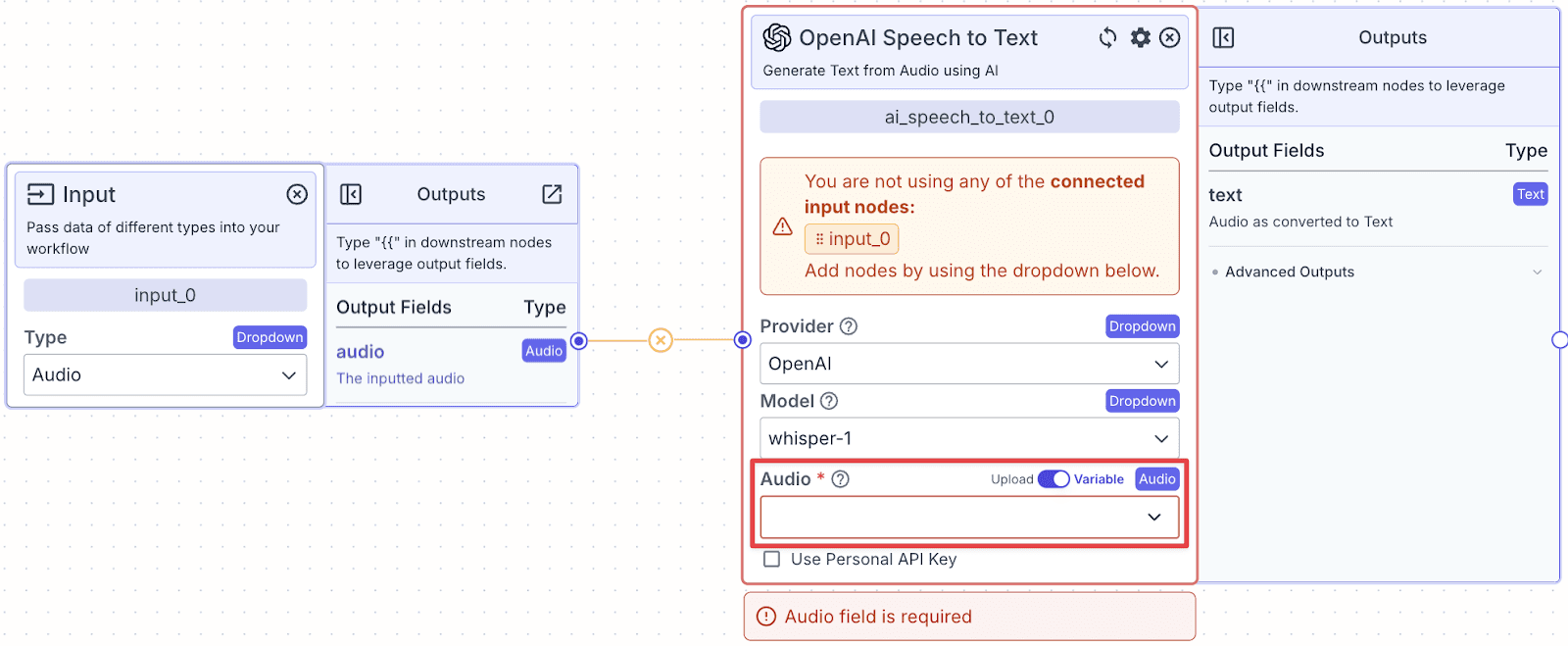Click the text output field
Viewport: 1568px width, 646px height.
click(x=1225, y=195)
